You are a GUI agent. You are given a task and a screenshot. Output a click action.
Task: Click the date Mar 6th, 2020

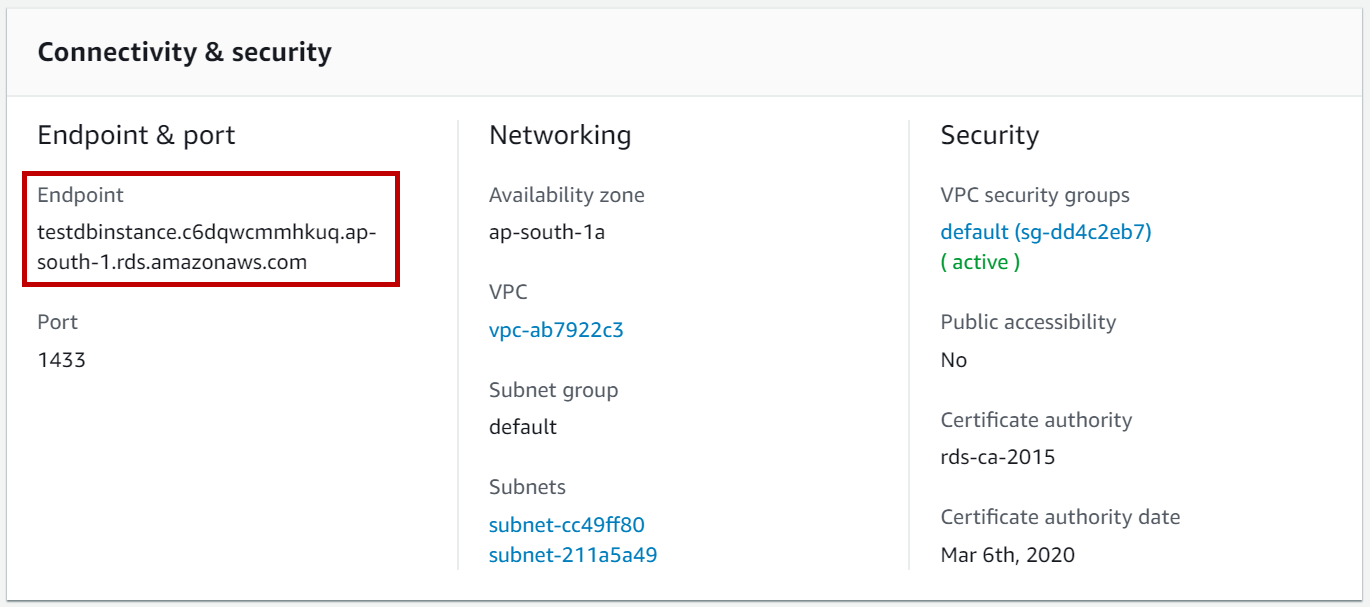pos(1008,554)
